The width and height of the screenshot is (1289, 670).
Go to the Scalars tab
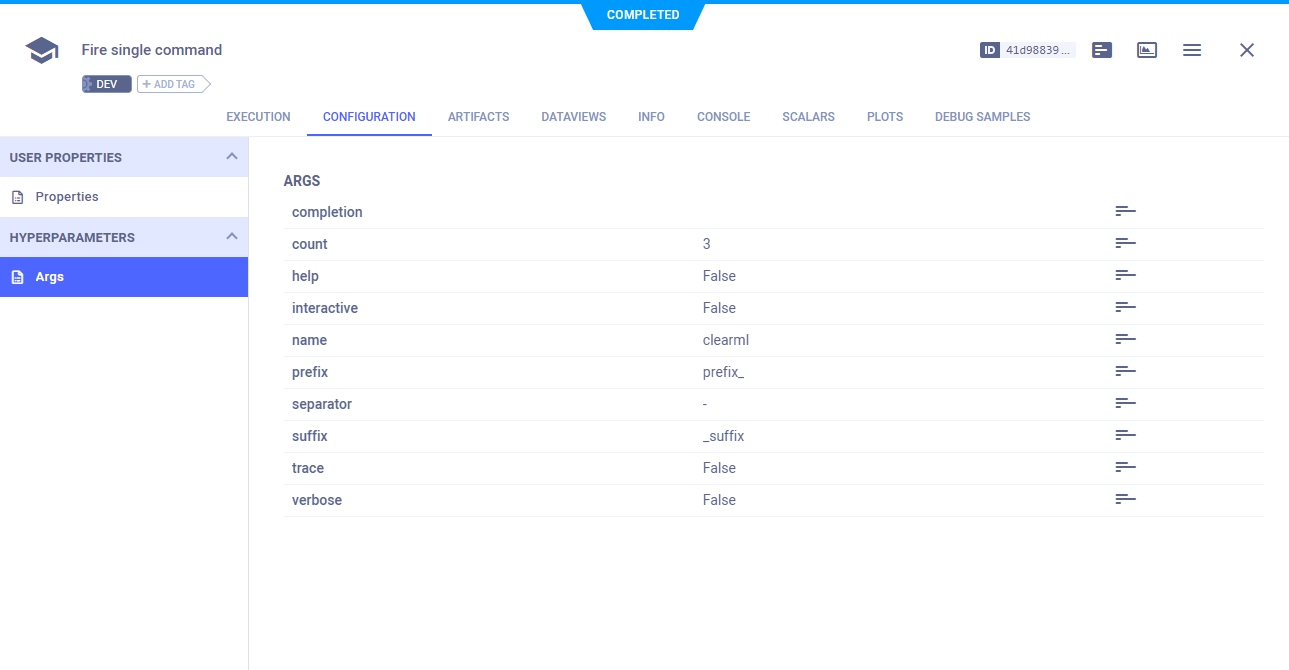[808, 117]
